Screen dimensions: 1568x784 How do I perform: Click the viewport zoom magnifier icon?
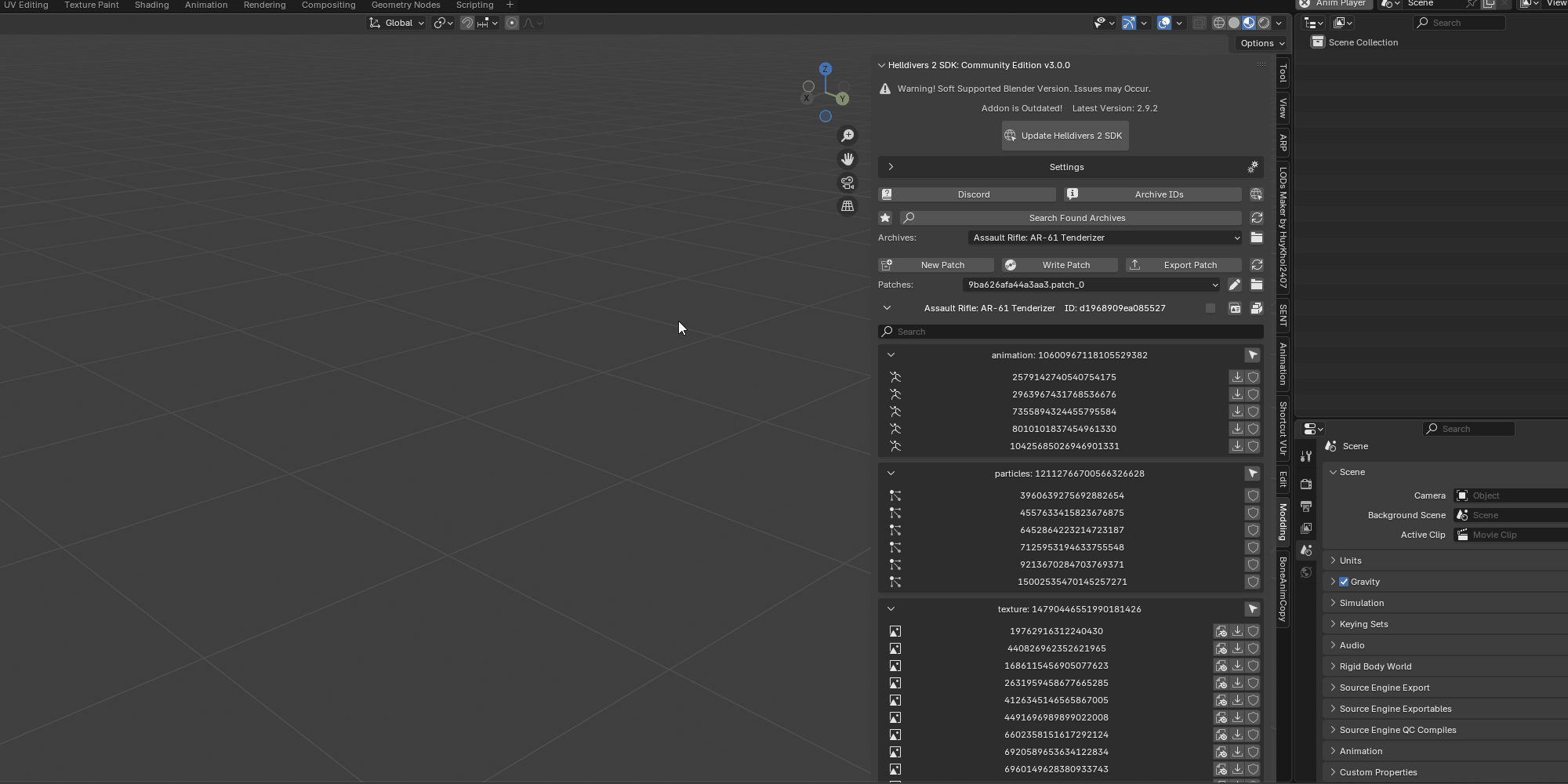[848, 136]
